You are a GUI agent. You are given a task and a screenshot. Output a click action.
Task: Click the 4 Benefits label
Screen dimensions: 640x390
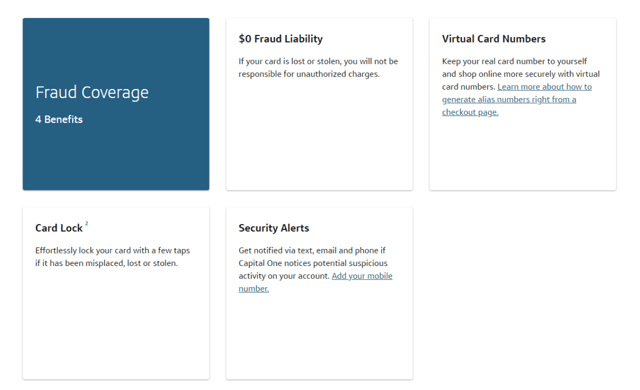tap(59, 120)
